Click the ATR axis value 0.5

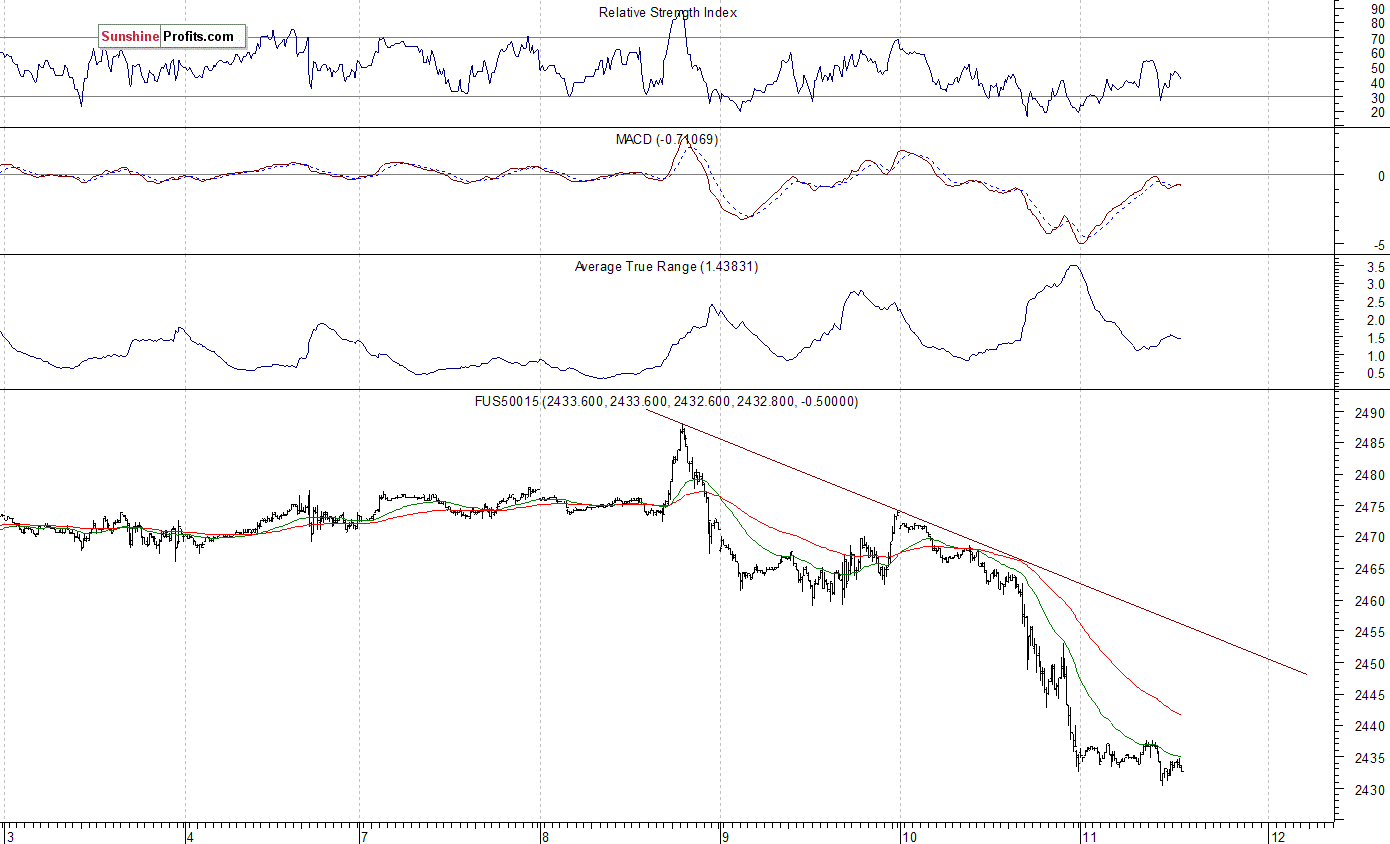1376,374
